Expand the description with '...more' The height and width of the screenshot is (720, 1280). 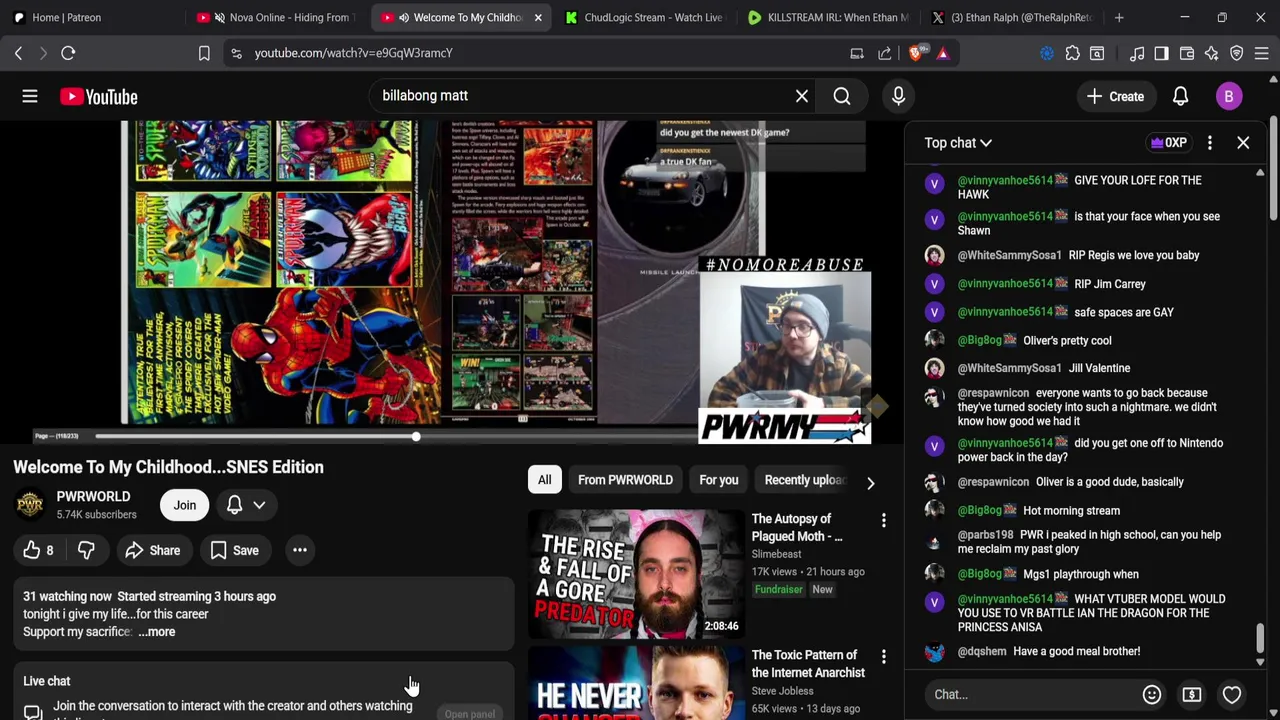(157, 632)
